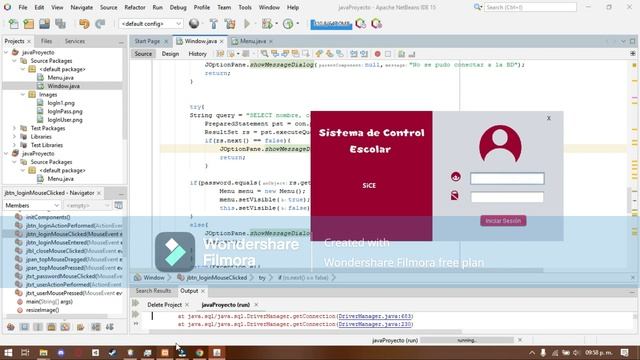Click the Debug Project toolbar icon
Viewport: 640px width, 360px height.
(x=267, y=24)
